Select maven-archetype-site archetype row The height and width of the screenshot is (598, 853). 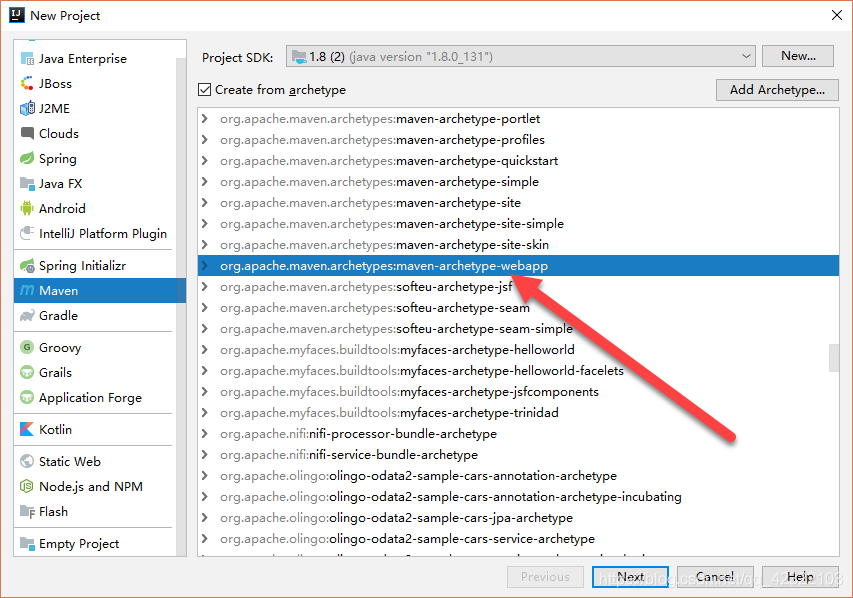518,202
